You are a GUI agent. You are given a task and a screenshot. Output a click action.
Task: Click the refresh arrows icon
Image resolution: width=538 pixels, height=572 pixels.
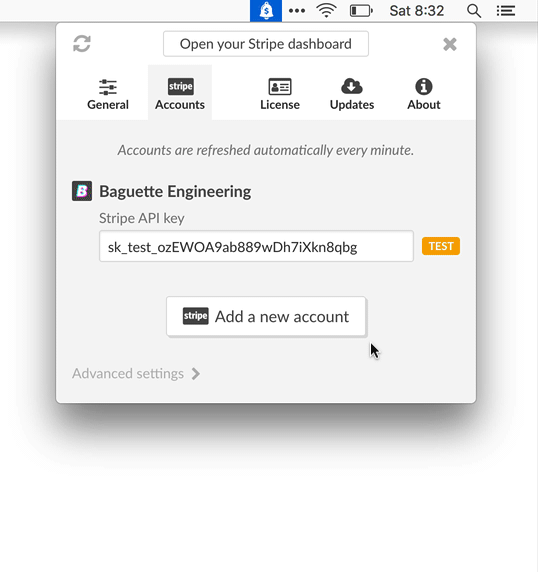pyautogui.click(x=82, y=44)
